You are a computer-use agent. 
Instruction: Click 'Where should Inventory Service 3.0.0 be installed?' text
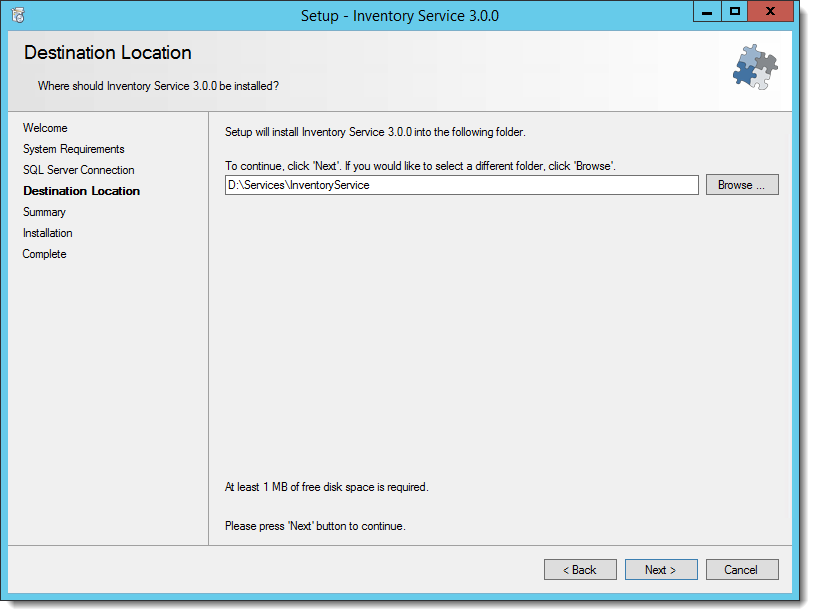(158, 86)
